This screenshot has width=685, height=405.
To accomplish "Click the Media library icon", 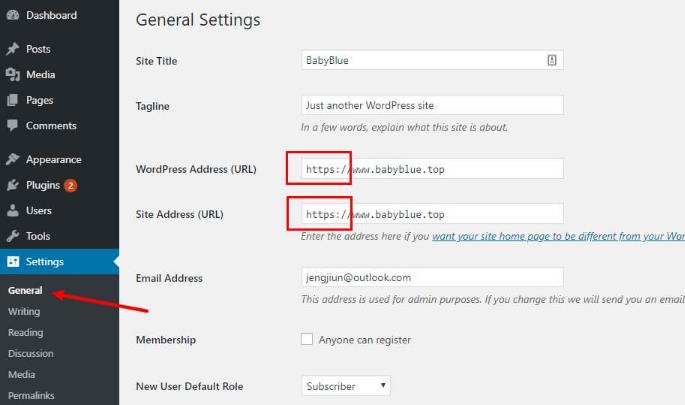I will pyautogui.click(x=12, y=75).
